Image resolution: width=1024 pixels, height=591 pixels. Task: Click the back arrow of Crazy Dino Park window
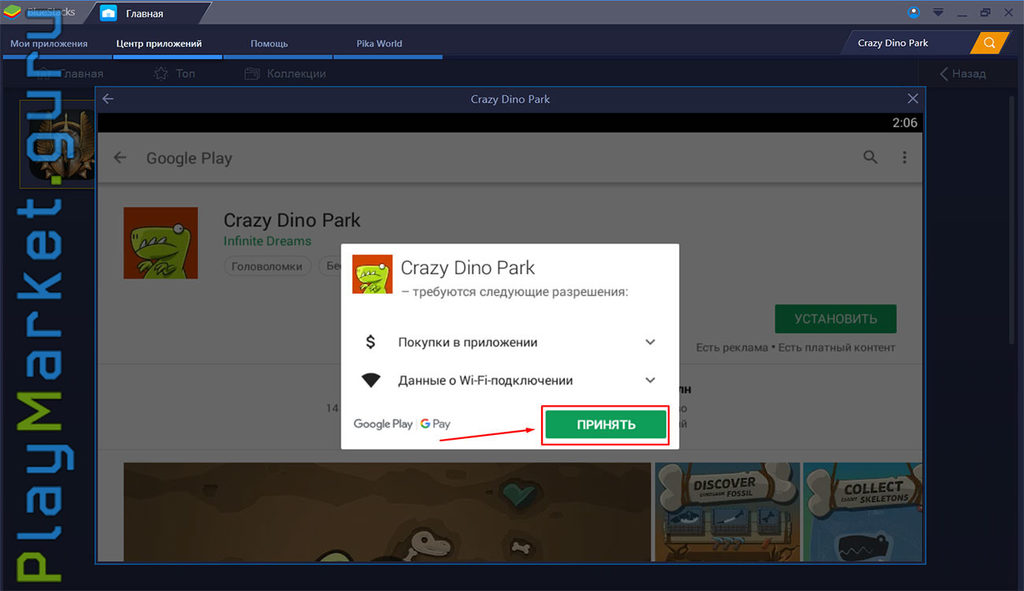coord(108,99)
